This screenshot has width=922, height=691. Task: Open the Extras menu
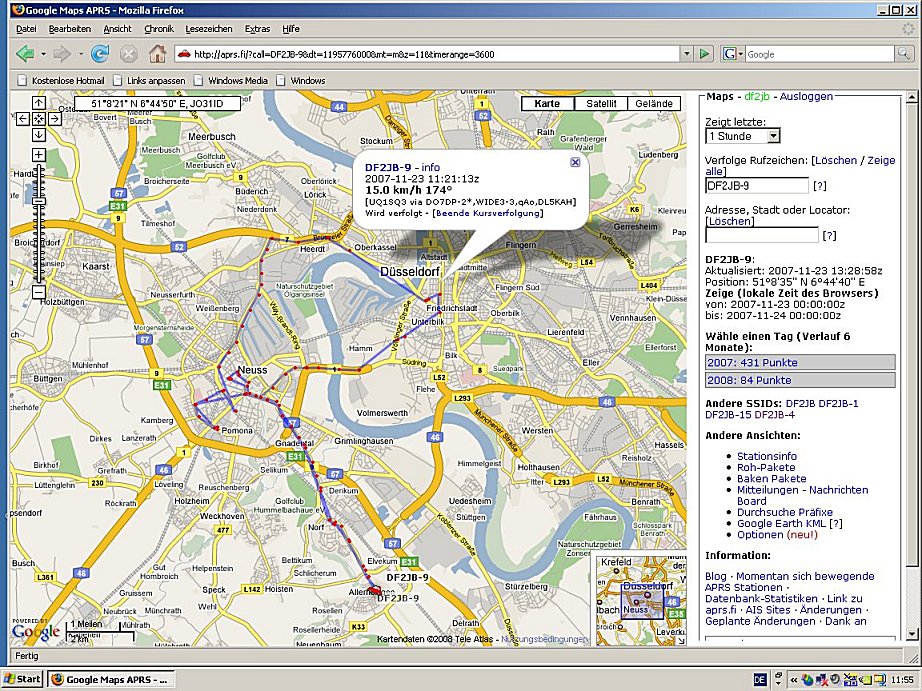click(x=258, y=29)
